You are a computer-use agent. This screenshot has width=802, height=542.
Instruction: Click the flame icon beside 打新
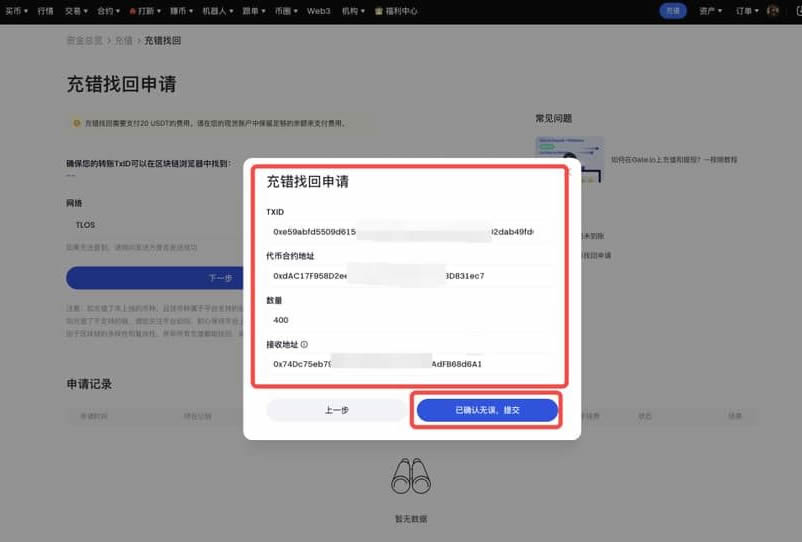point(132,11)
